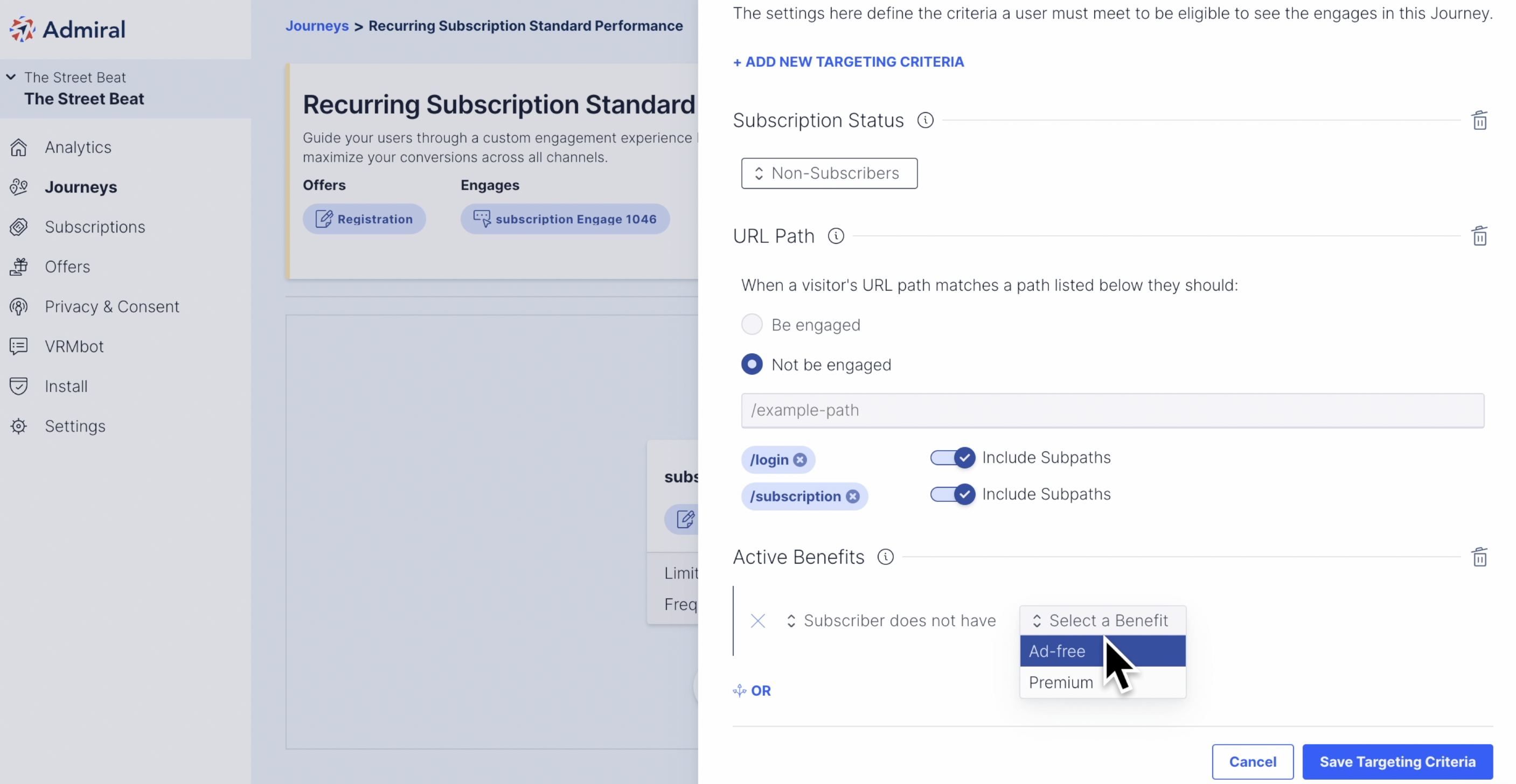Open Active Benefits info tooltip
1516x784 pixels.
[x=885, y=556]
